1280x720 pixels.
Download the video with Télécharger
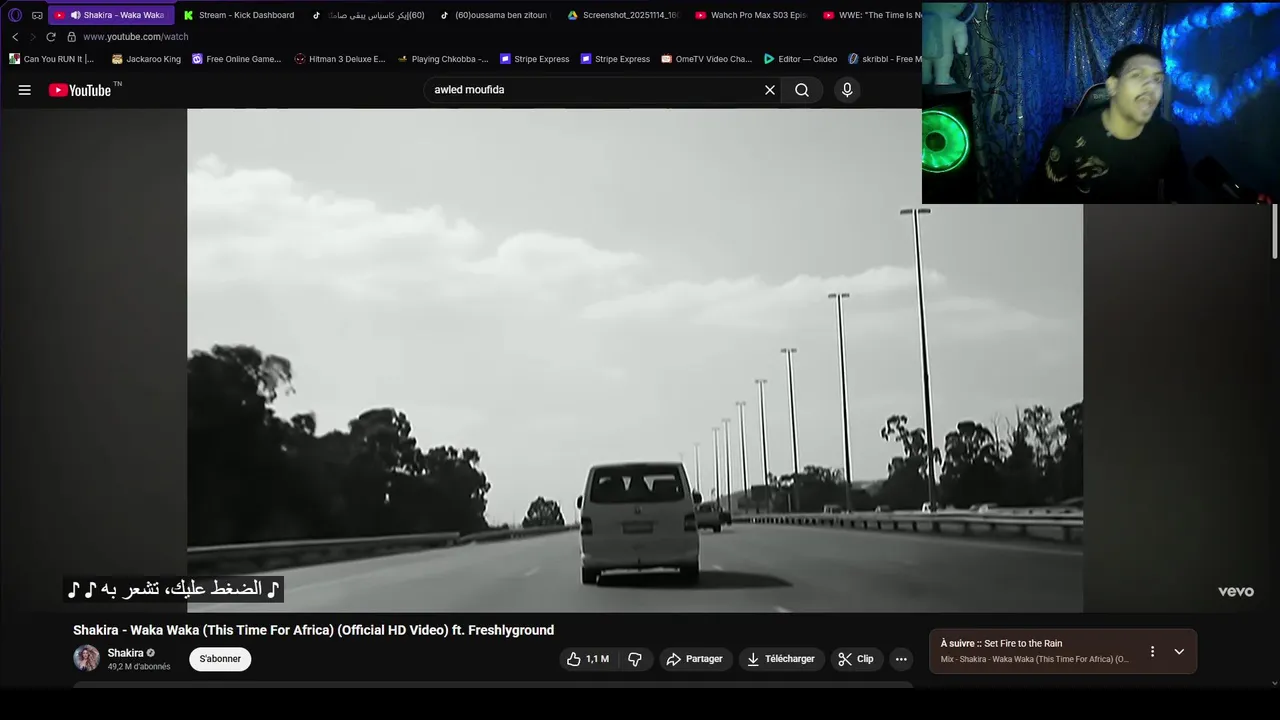coord(781,659)
